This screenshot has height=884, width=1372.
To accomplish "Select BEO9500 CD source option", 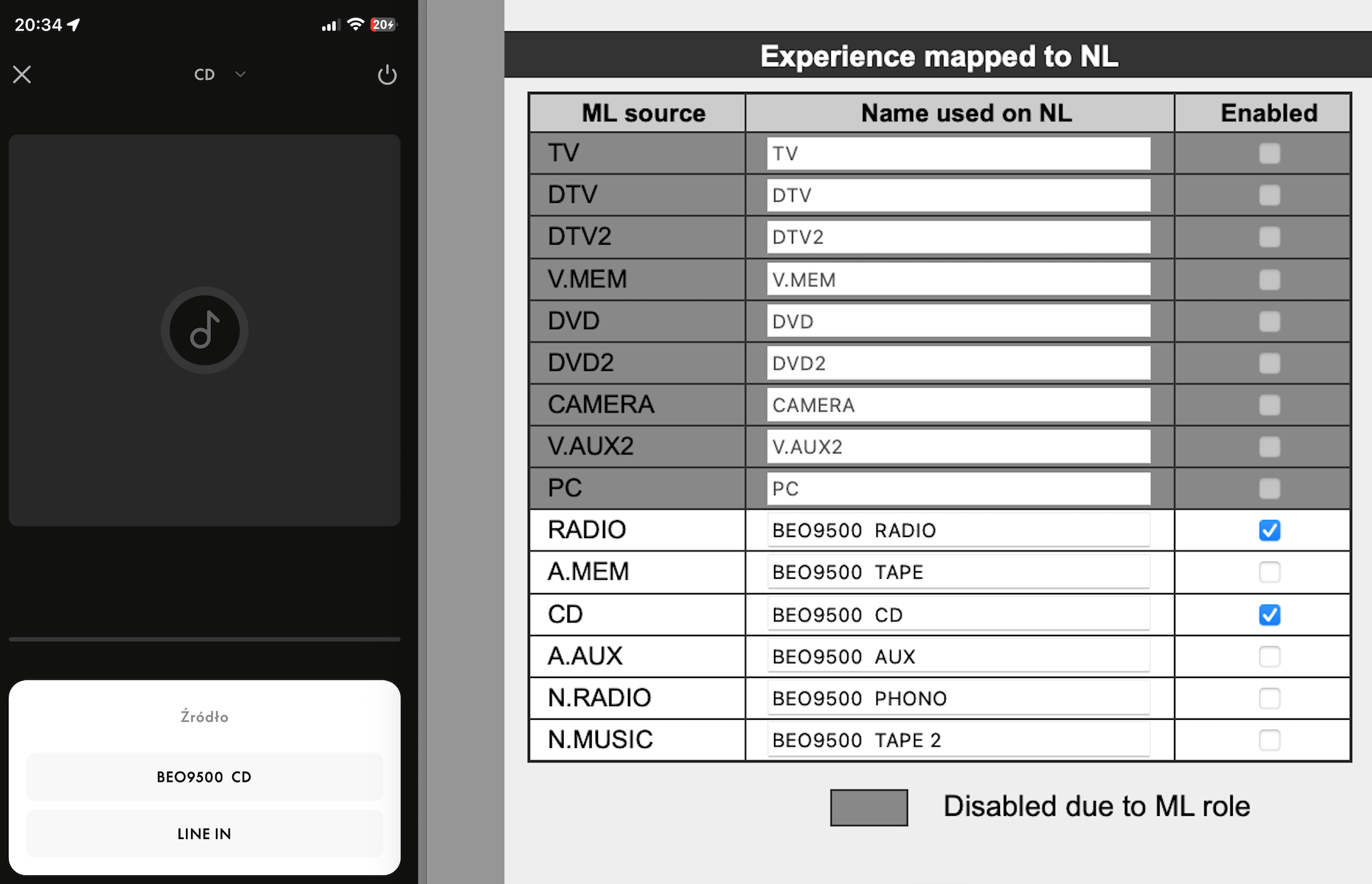I will [x=205, y=777].
